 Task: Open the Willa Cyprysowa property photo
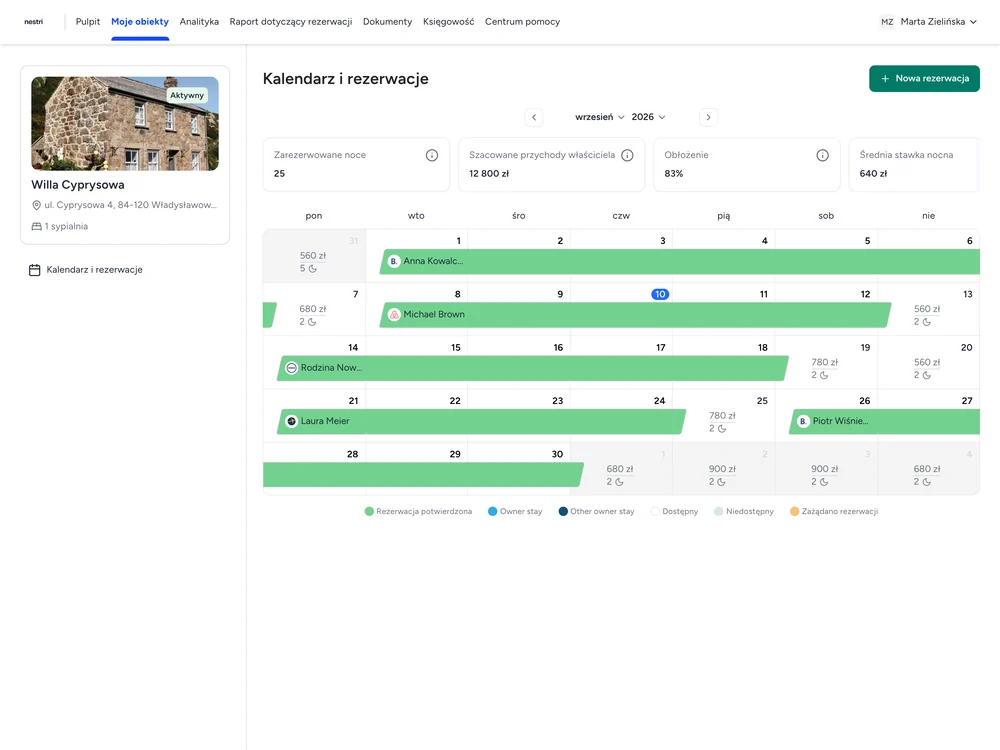pyautogui.click(x=125, y=124)
